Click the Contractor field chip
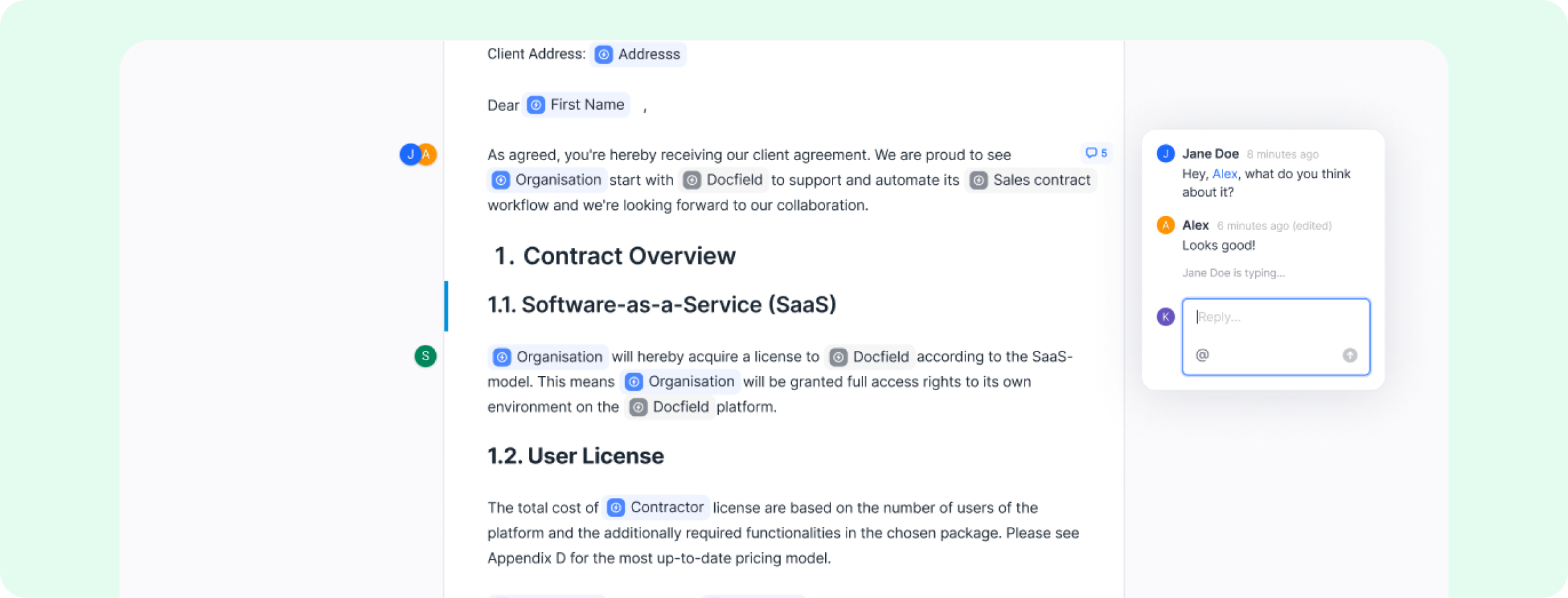The image size is (1568, 598). pyautogui.click(x=656, y=508)
